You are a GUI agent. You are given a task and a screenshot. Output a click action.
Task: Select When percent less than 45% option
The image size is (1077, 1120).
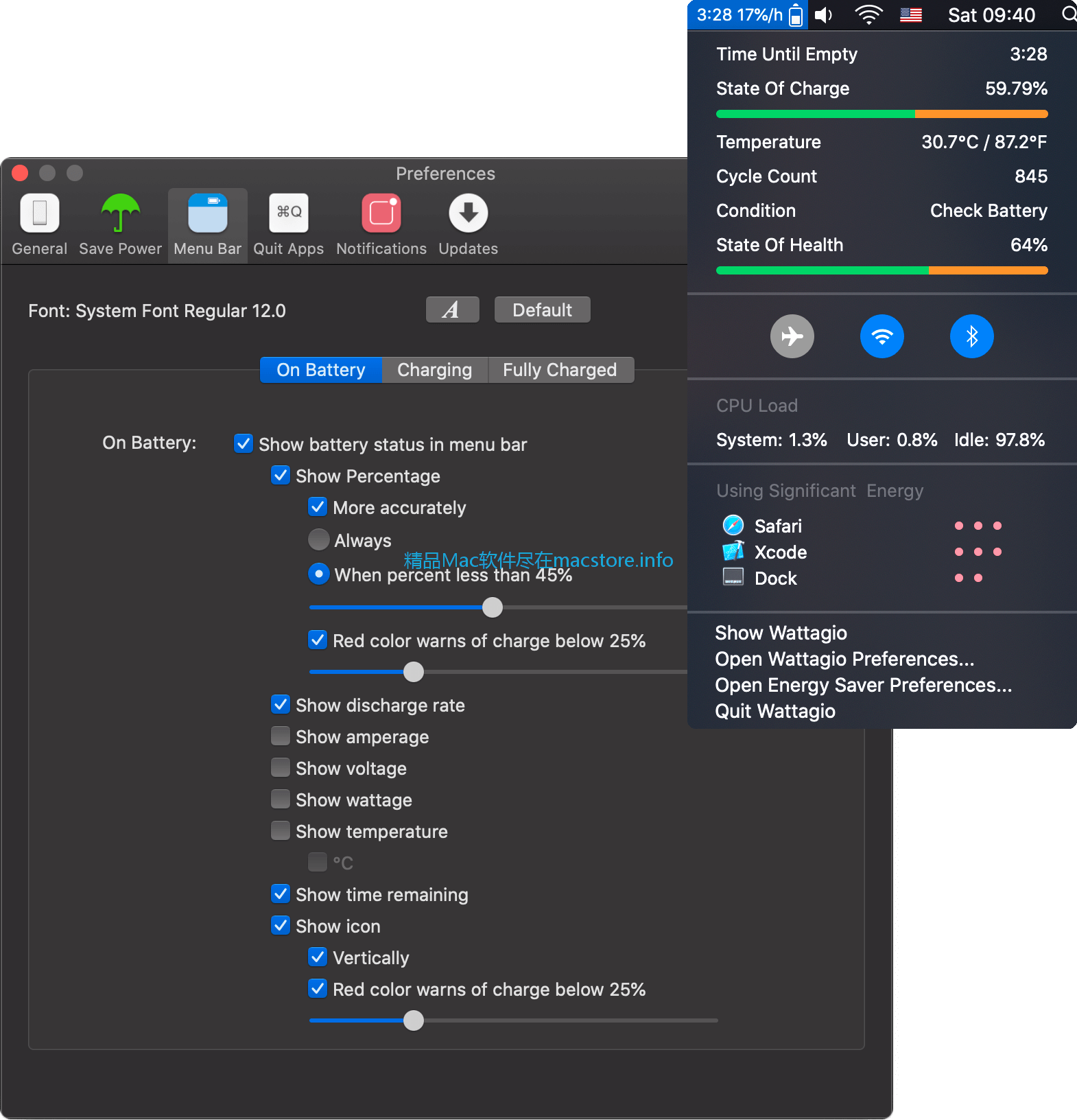coord(319,574)
